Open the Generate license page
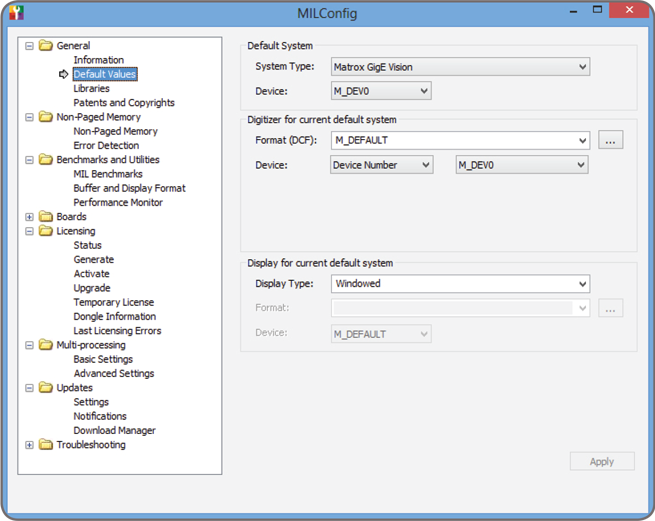 pyautogui.click(x=94, y=259)
